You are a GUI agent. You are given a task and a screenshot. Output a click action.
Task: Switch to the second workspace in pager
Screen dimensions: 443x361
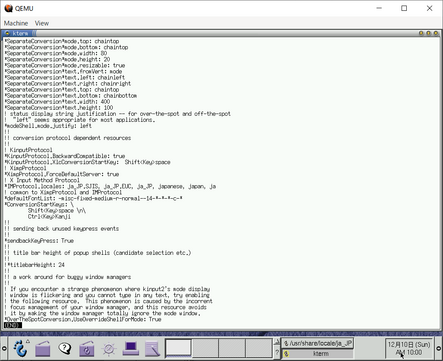click(x=205, y=348)
